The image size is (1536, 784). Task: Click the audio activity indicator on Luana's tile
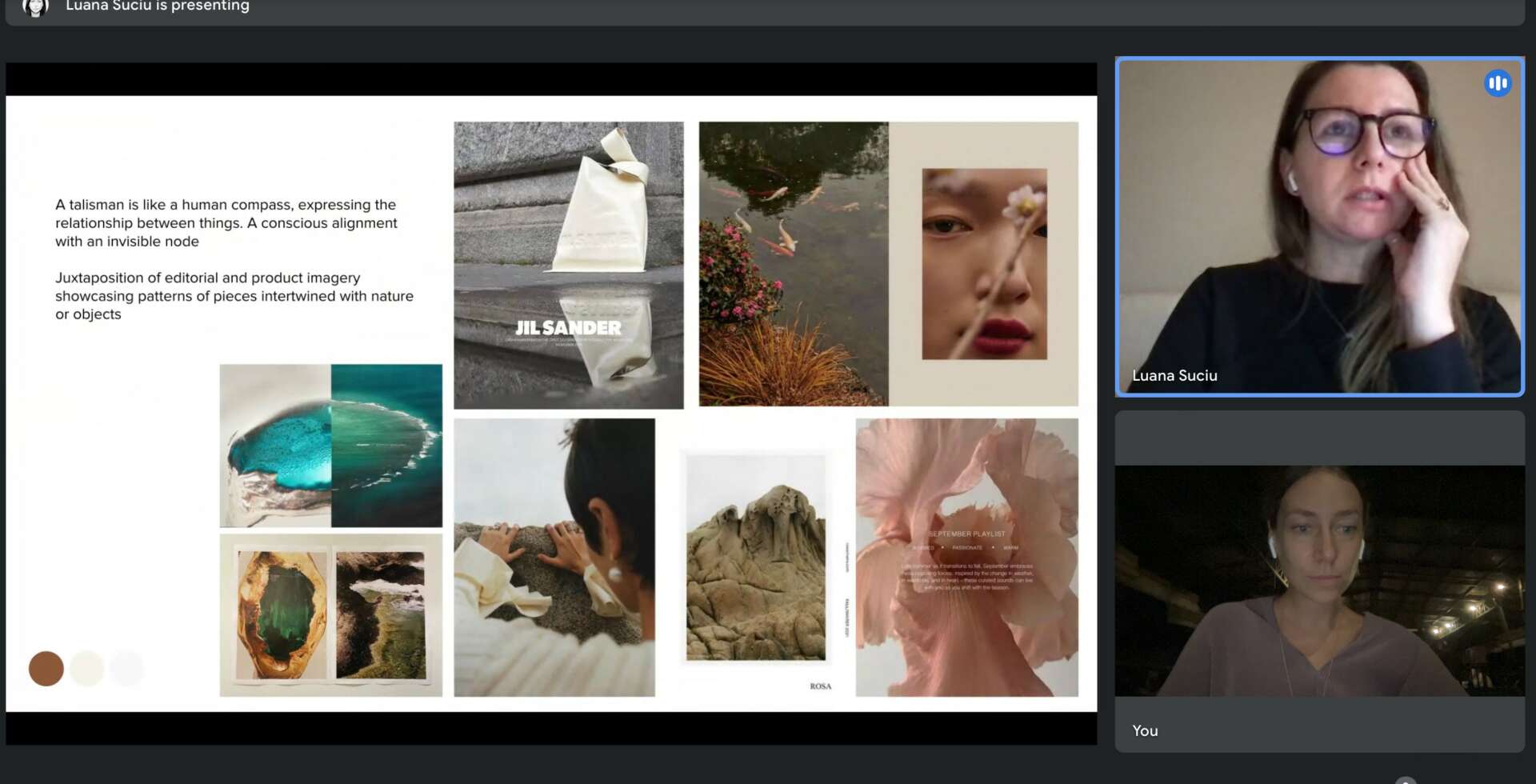click(x=1497, y=83)
